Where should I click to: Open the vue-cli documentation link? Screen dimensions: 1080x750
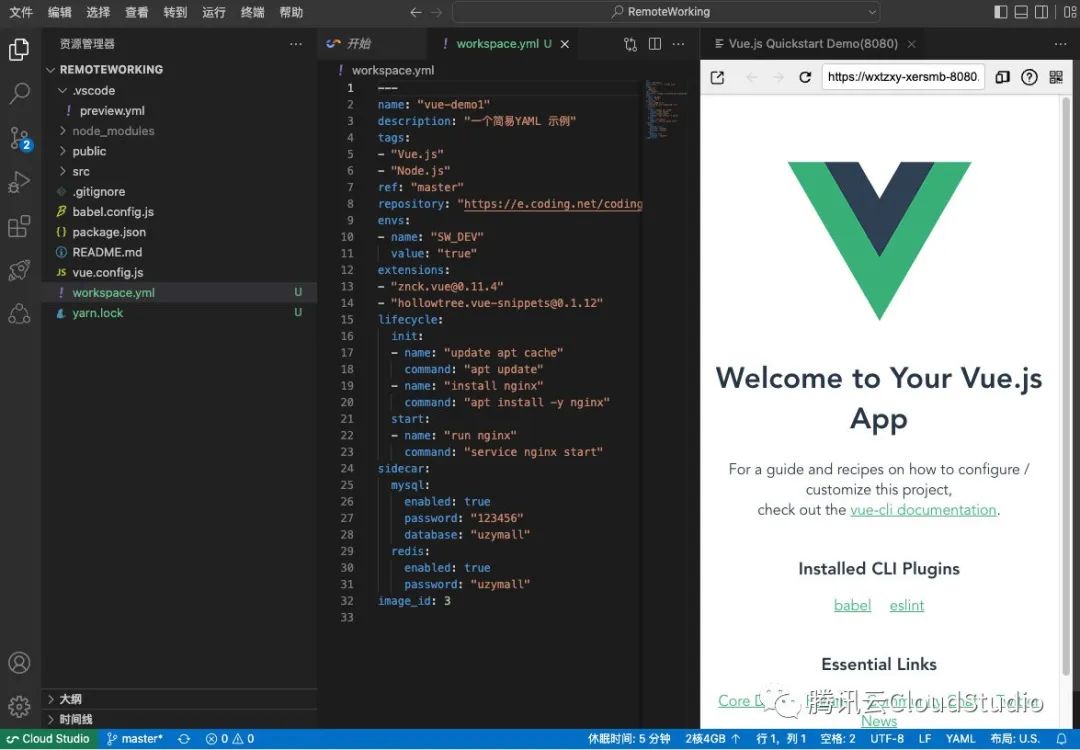[x=923, y=510]
